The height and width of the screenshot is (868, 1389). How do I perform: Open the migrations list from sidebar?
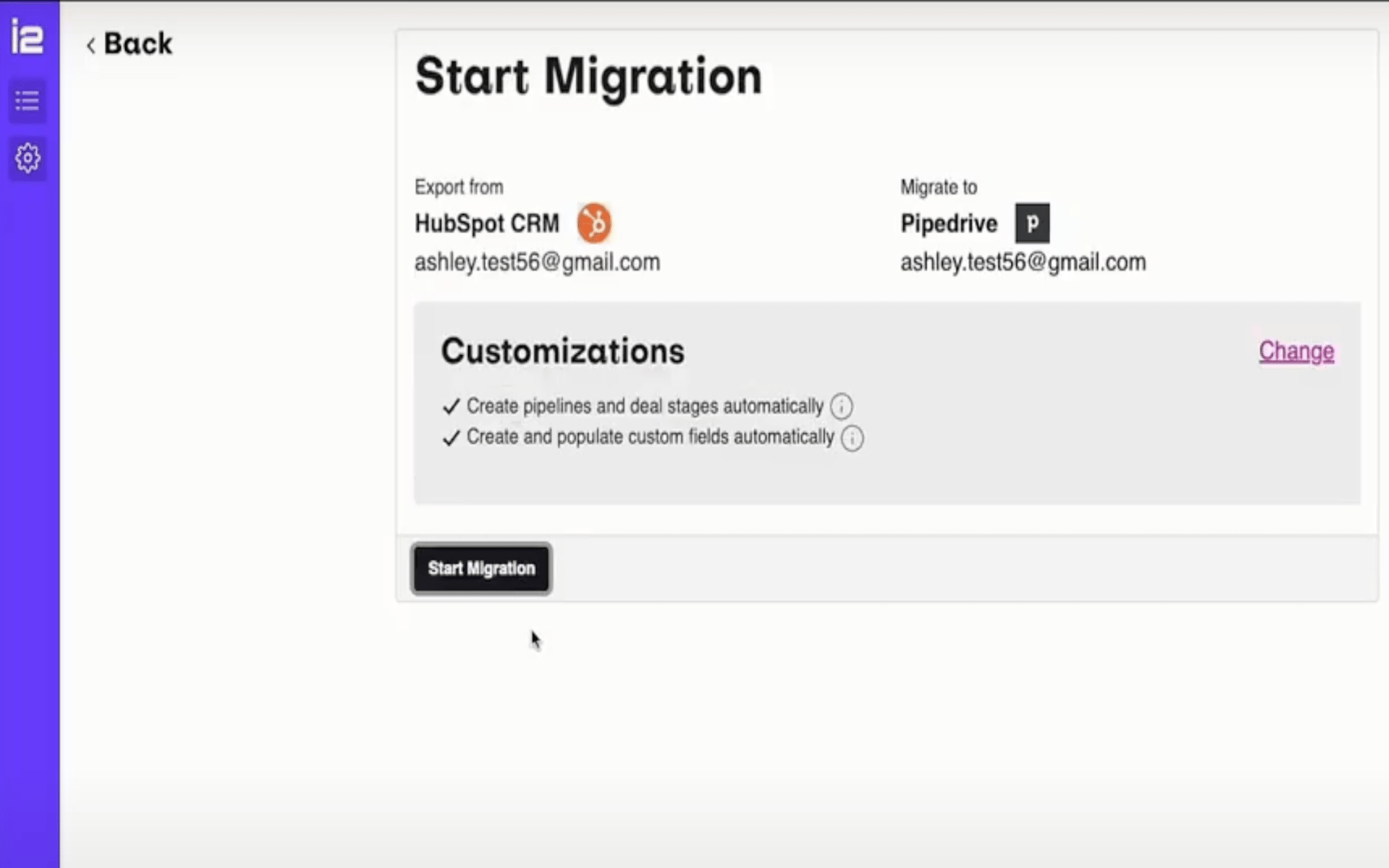pyautogui.click(x=27, y=101)
